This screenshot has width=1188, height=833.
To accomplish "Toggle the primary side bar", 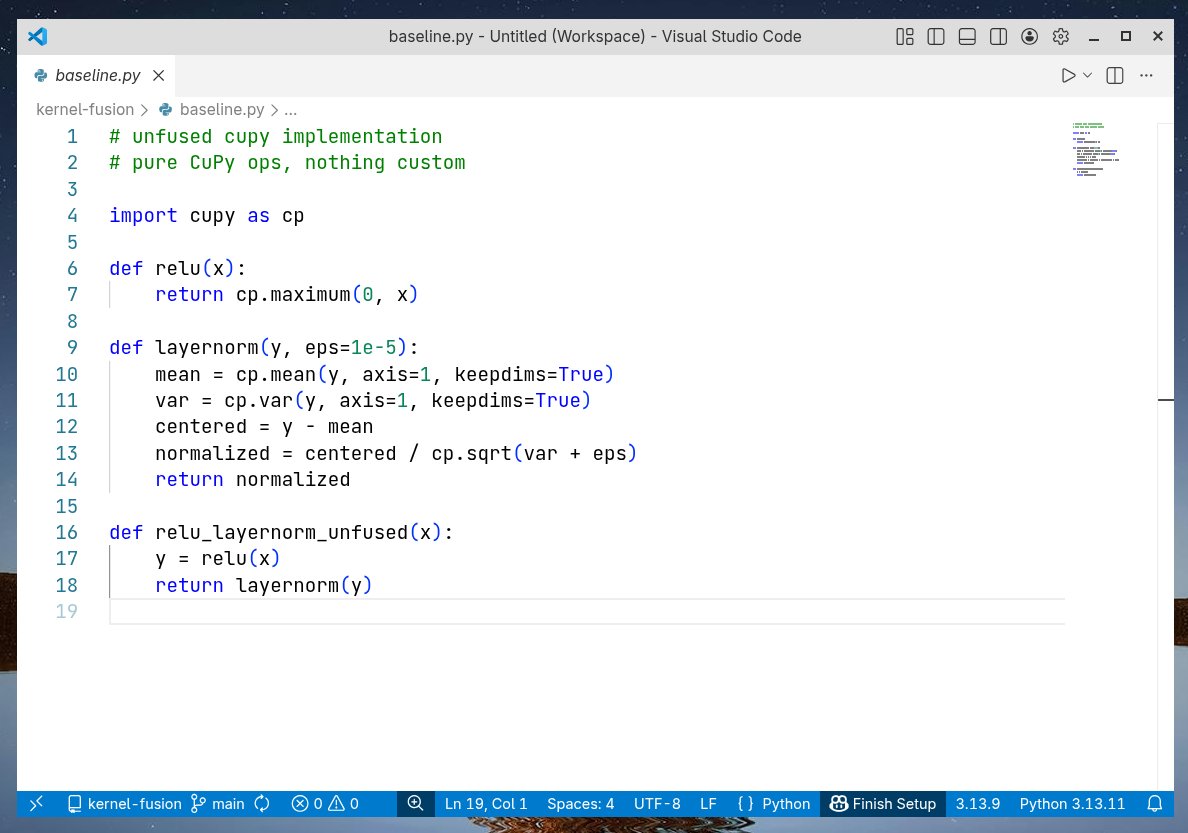I will pos(936,36).
